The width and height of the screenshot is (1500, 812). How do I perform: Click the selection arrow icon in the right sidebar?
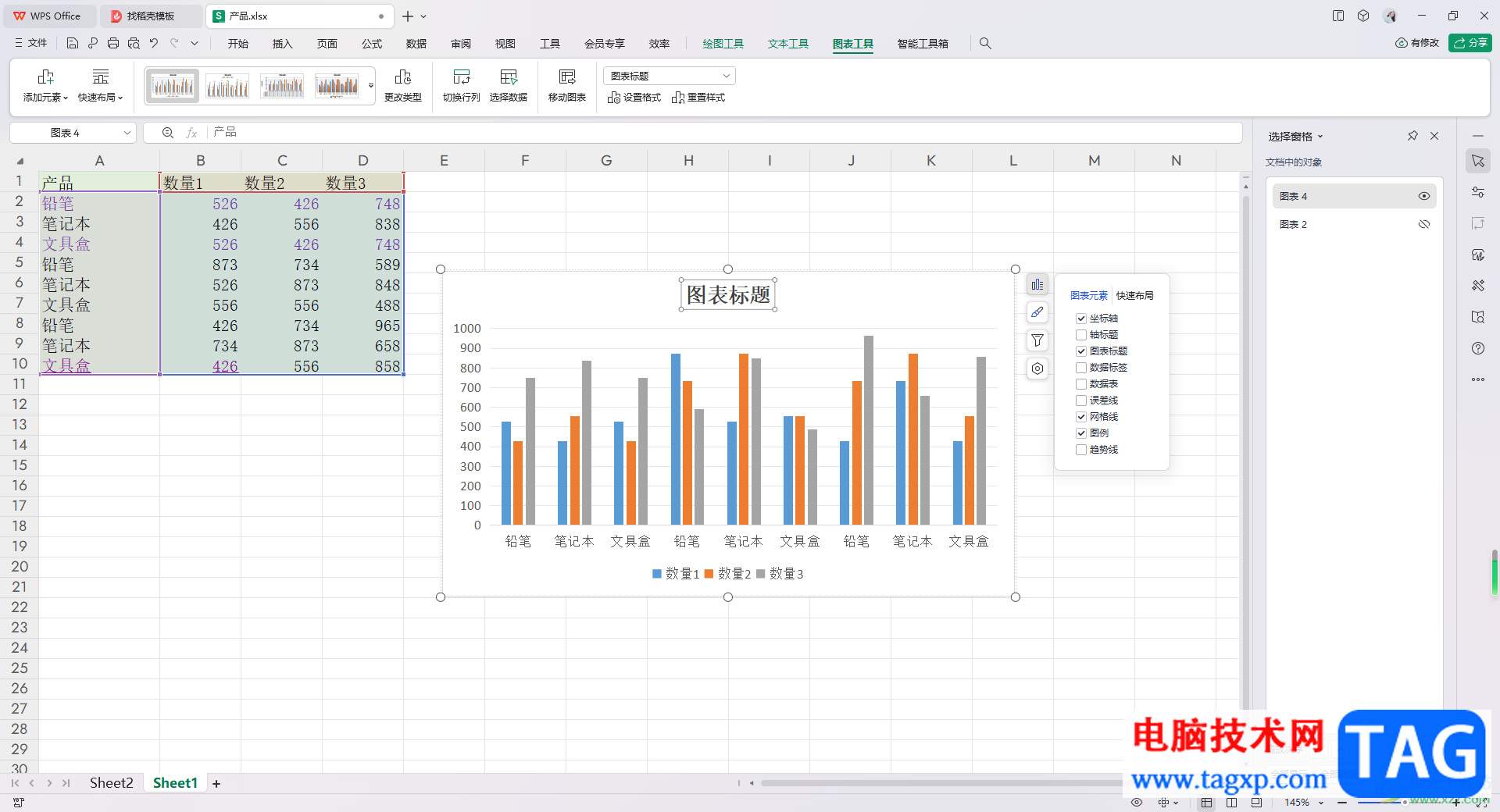pyautogui.click(x=1477, y=161)
